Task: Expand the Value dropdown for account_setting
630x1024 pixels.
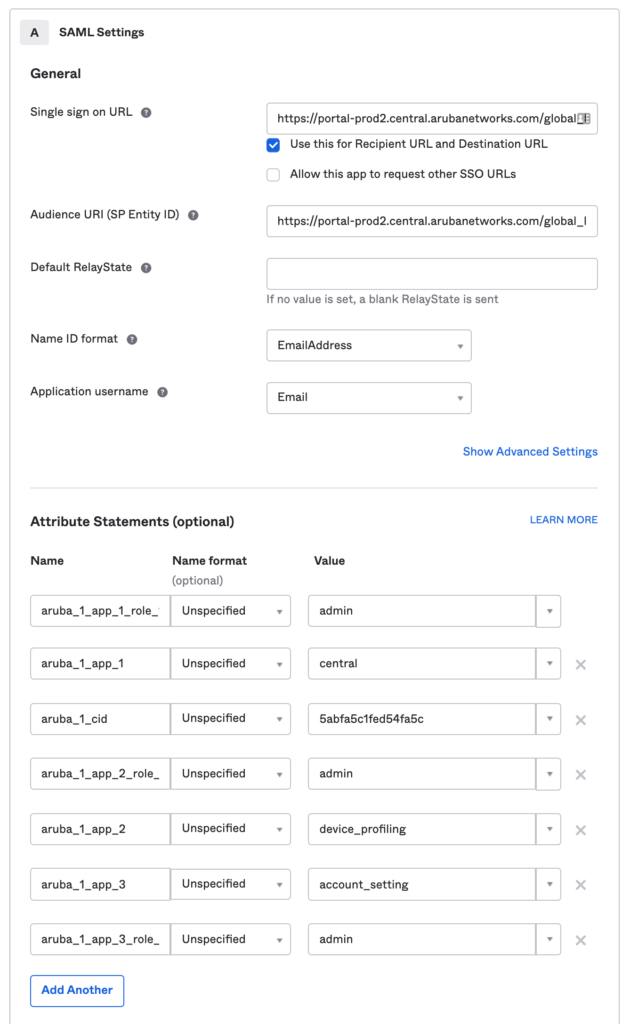Action: tap(550, 884)
